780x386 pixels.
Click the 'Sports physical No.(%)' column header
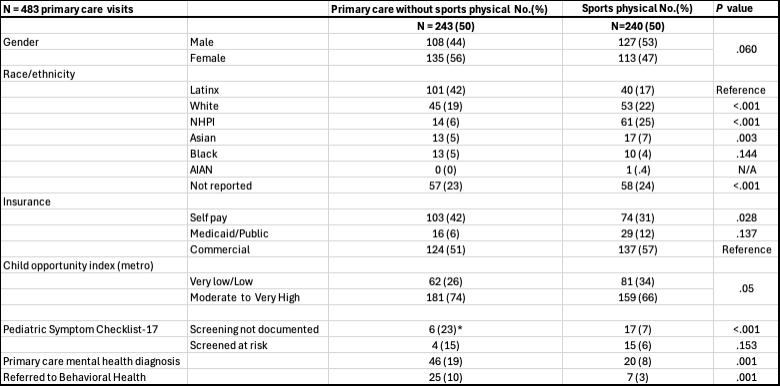click(x=637, y=9)
